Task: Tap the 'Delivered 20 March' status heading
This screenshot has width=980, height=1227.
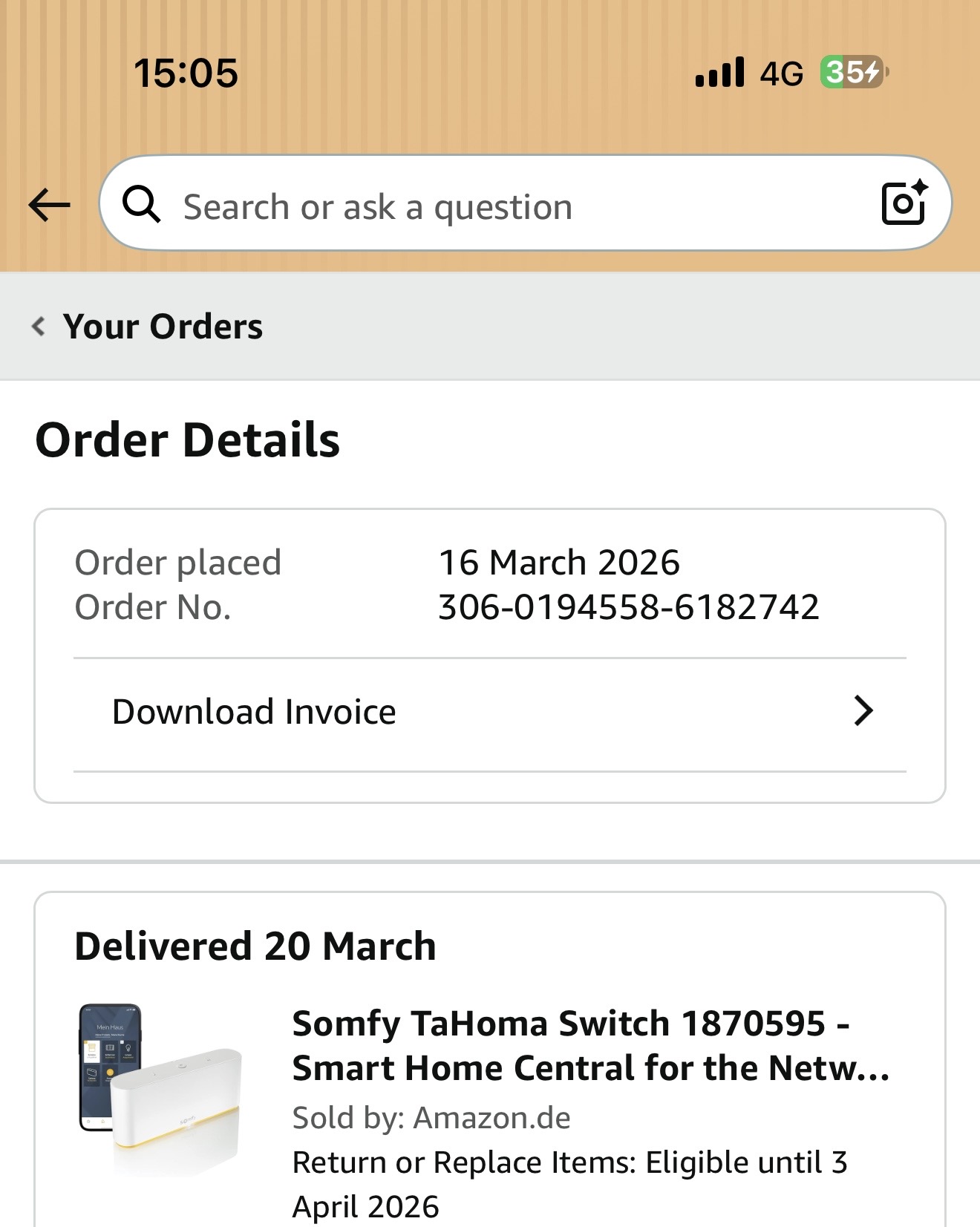Action: click(255, 946)
